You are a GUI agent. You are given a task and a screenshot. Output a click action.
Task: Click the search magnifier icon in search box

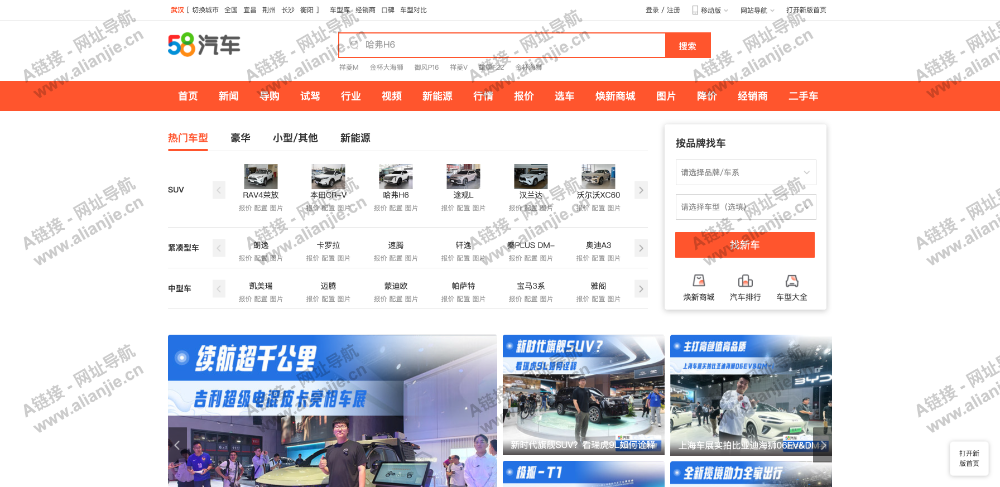pyautogui.click(x=353, y=45)
